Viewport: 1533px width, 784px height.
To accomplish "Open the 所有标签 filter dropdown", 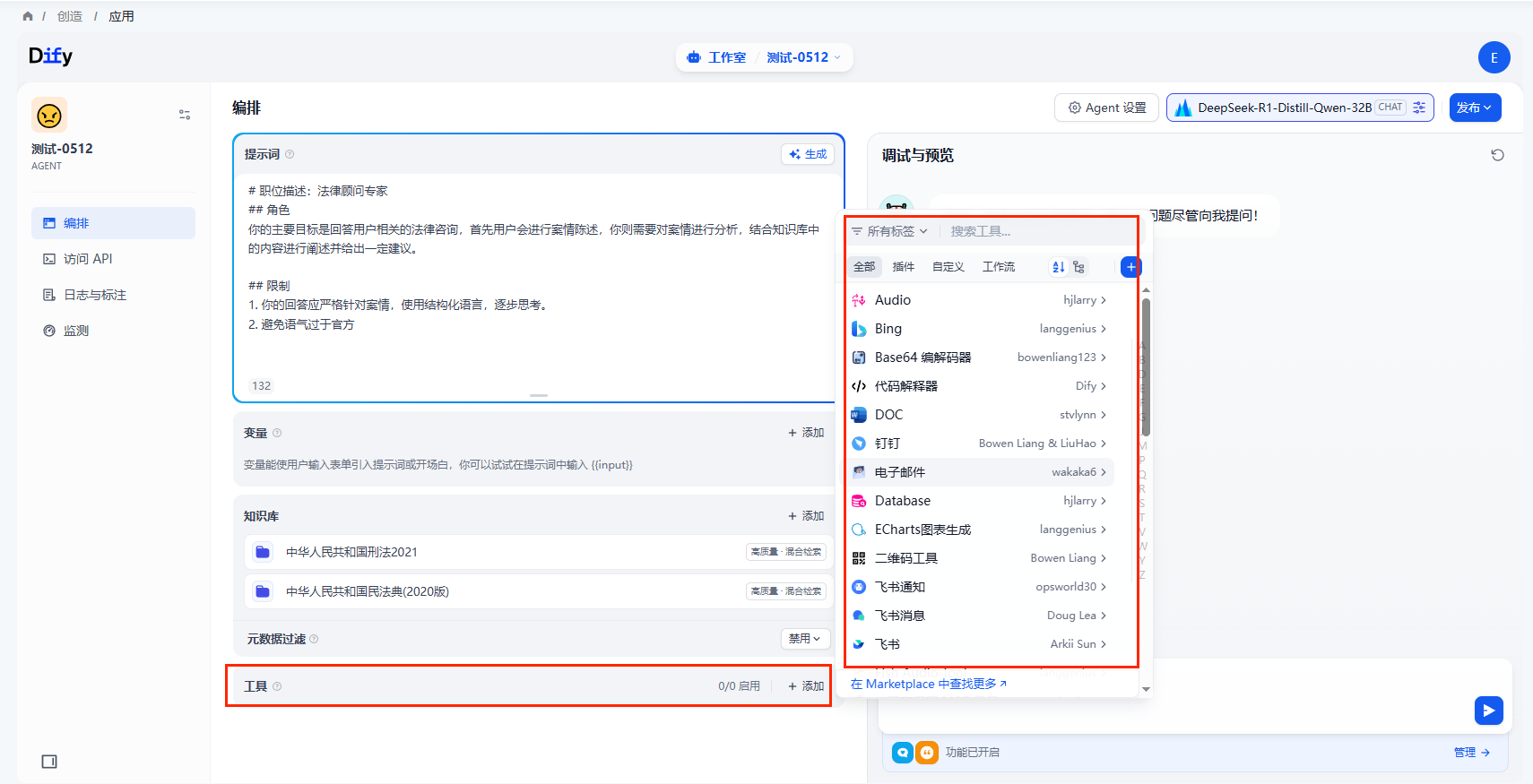I will pyautogui.click(x=889, y=231).
